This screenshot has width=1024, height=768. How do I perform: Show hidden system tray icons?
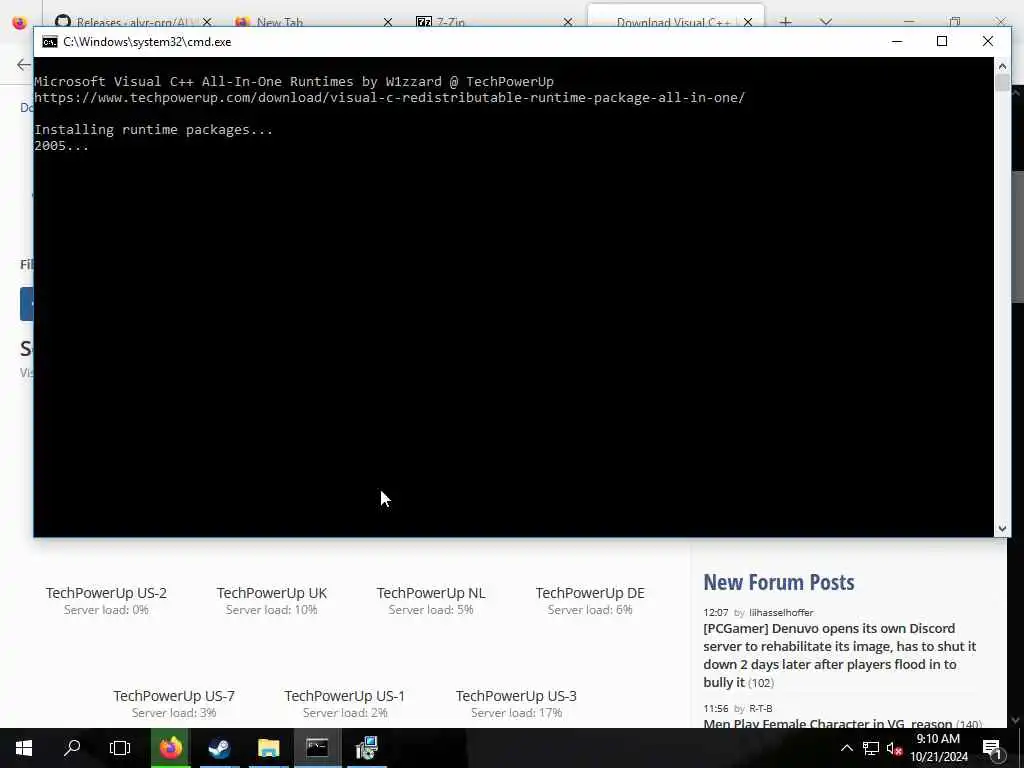pyautogui.click(x=846, y=748)
